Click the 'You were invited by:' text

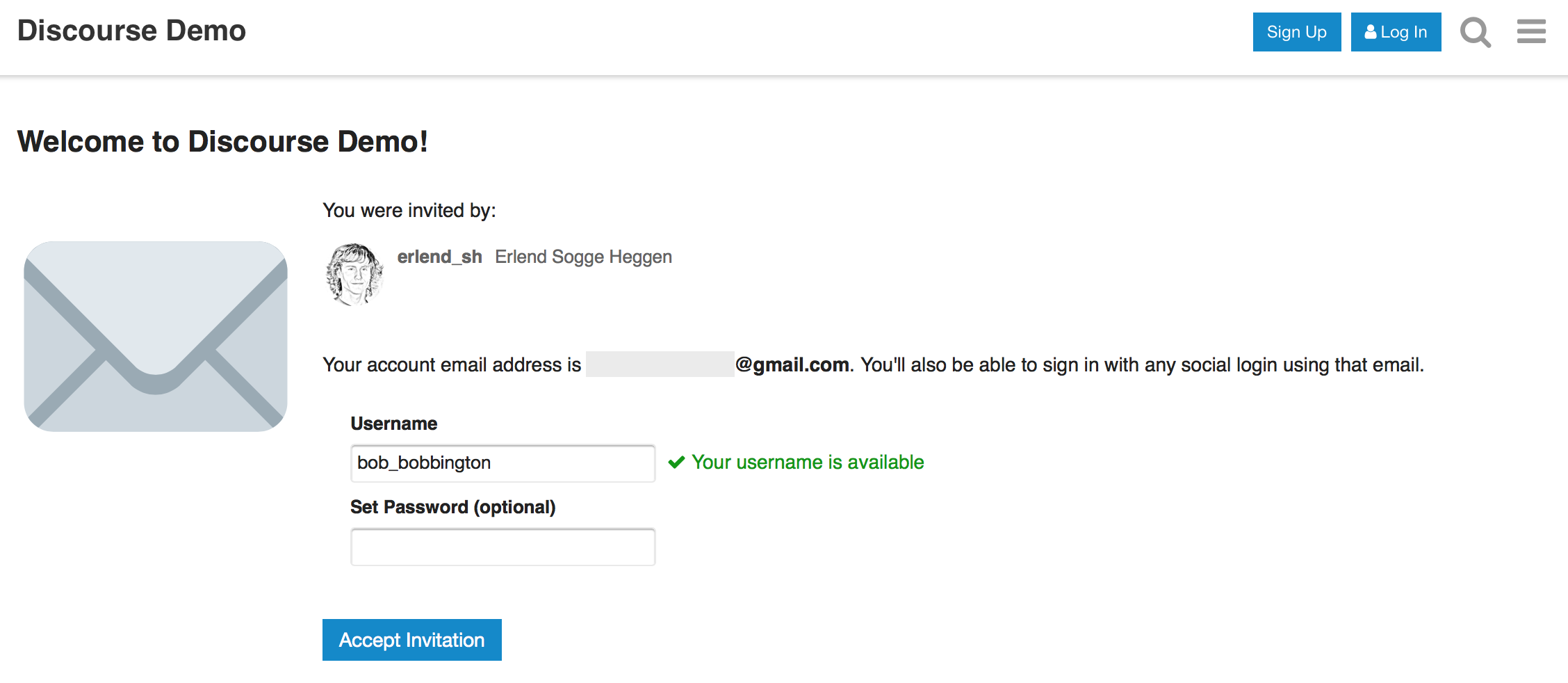coord(409,210)
